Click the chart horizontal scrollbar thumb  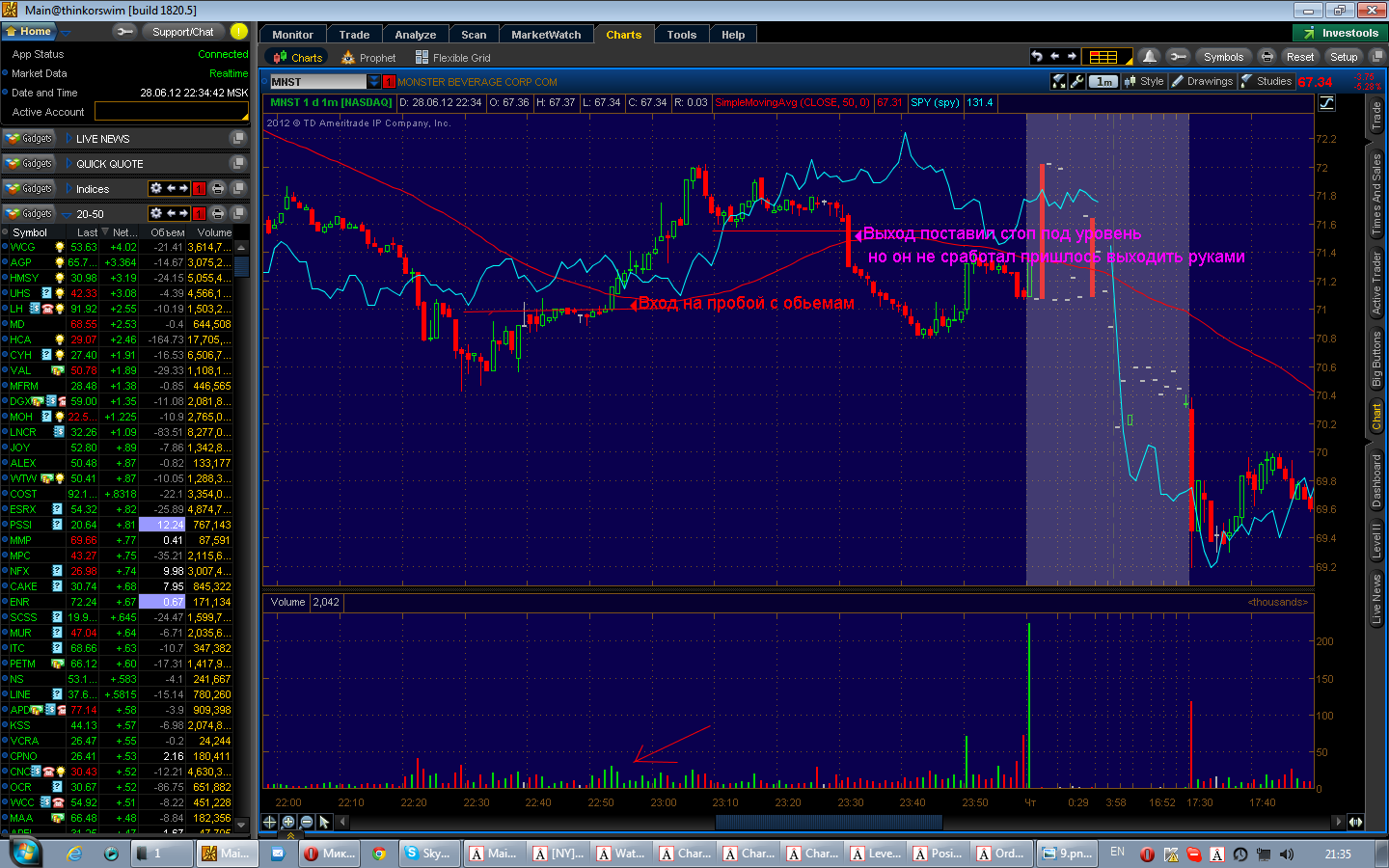click(829, 822)
